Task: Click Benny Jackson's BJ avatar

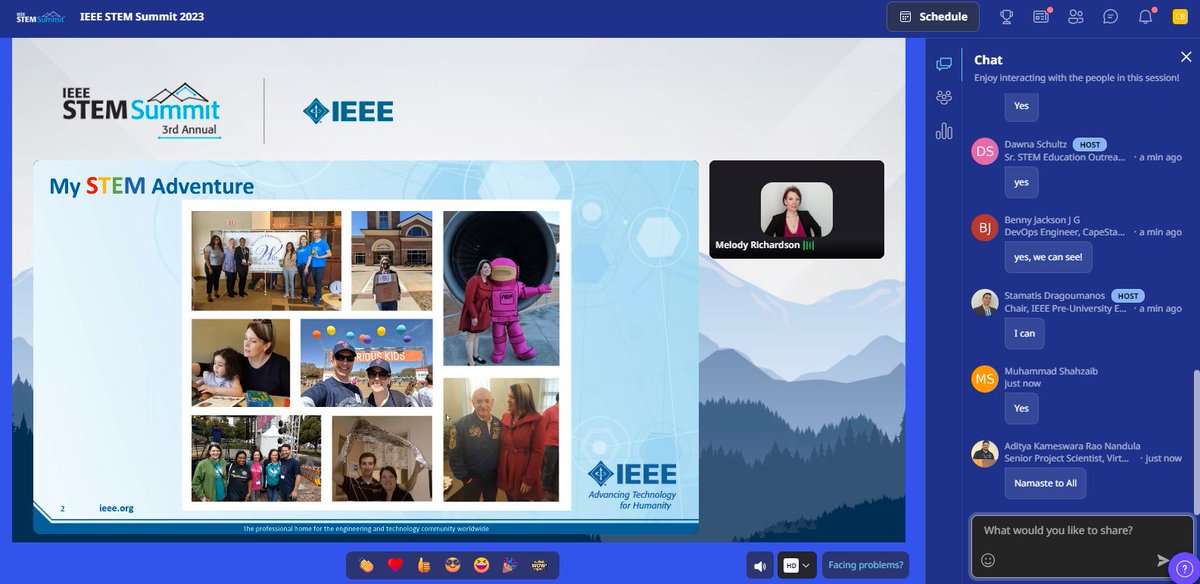Action: tap(985, 227)
